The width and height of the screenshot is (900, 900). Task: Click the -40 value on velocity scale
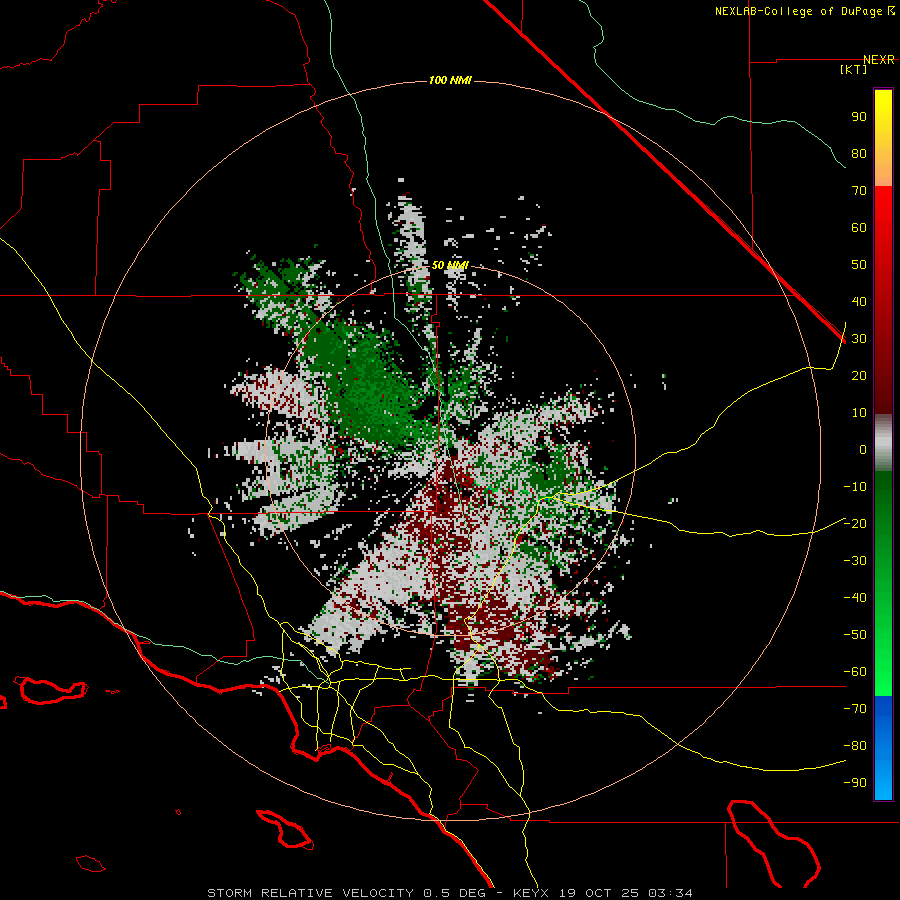click(855, 598)
